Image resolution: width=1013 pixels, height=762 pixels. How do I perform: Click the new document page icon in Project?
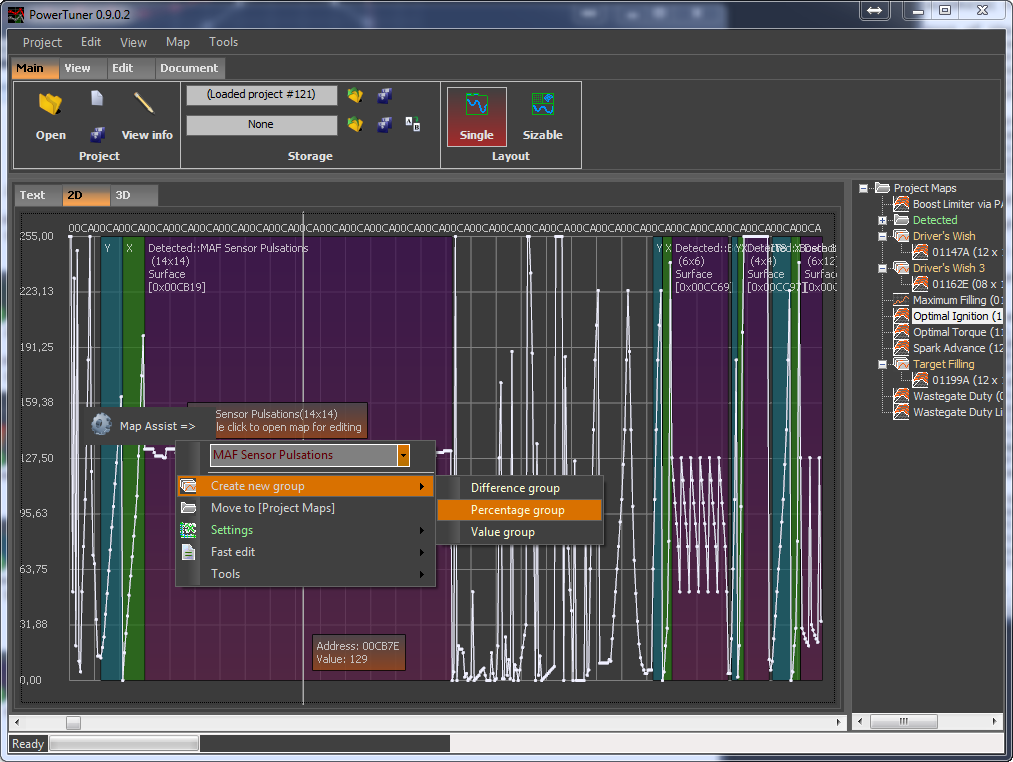coord(97,98)
